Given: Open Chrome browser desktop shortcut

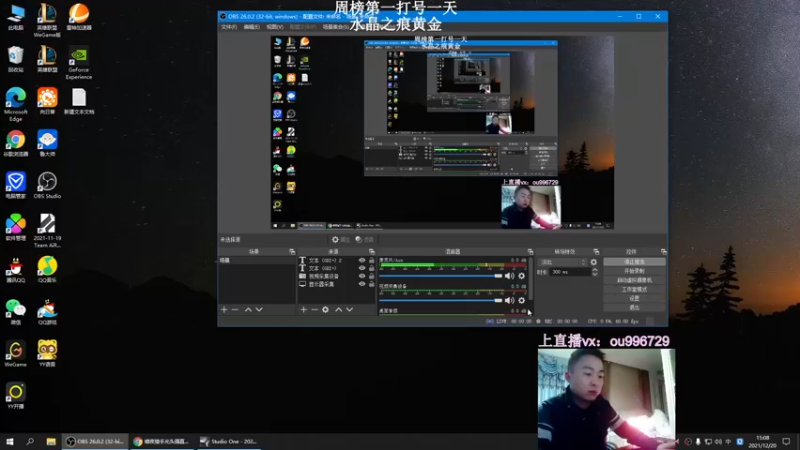Looking at the screenshot, I should (x=15, y=143).
